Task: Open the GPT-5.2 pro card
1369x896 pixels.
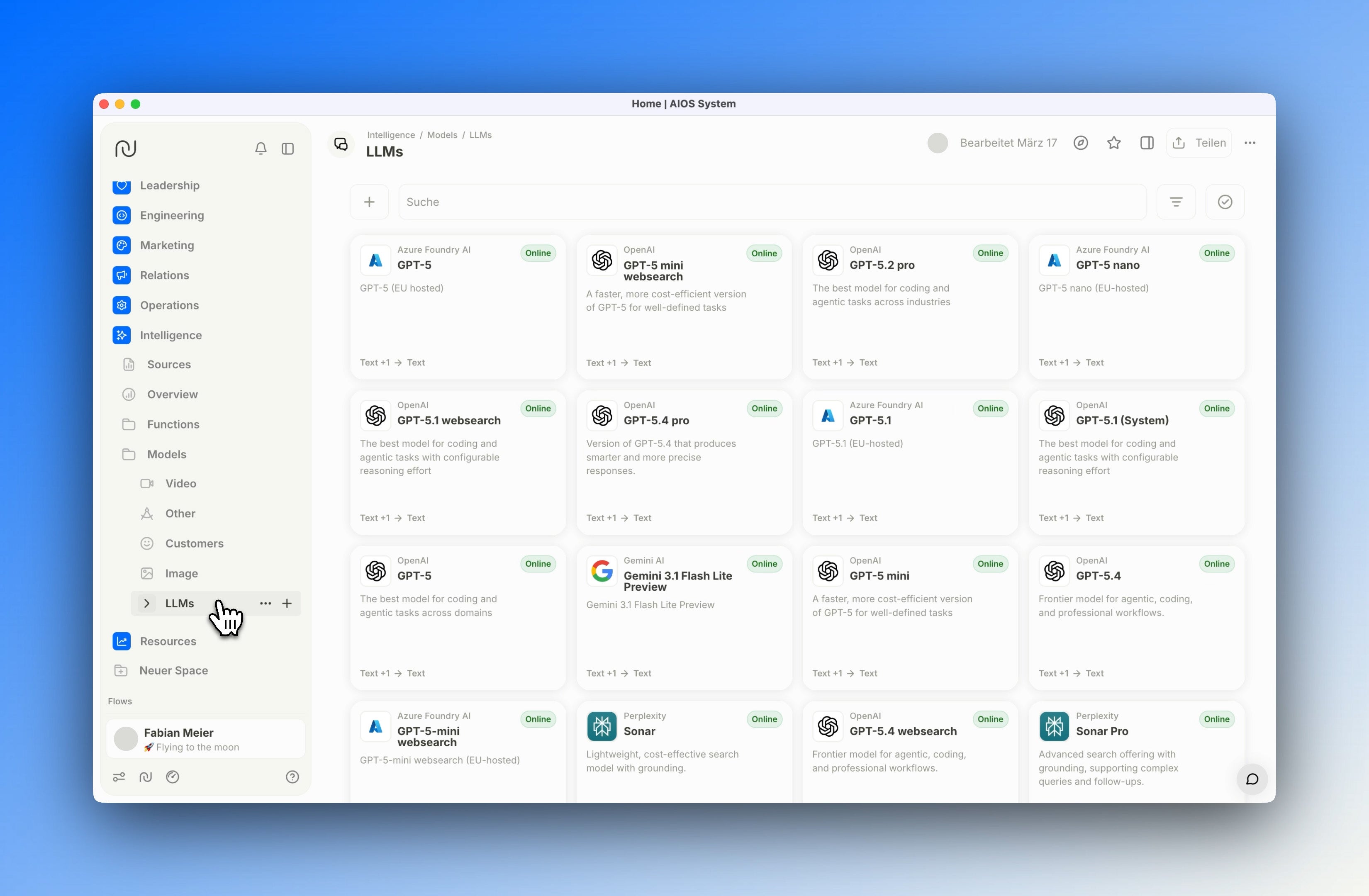Action: tap(910, 307)
